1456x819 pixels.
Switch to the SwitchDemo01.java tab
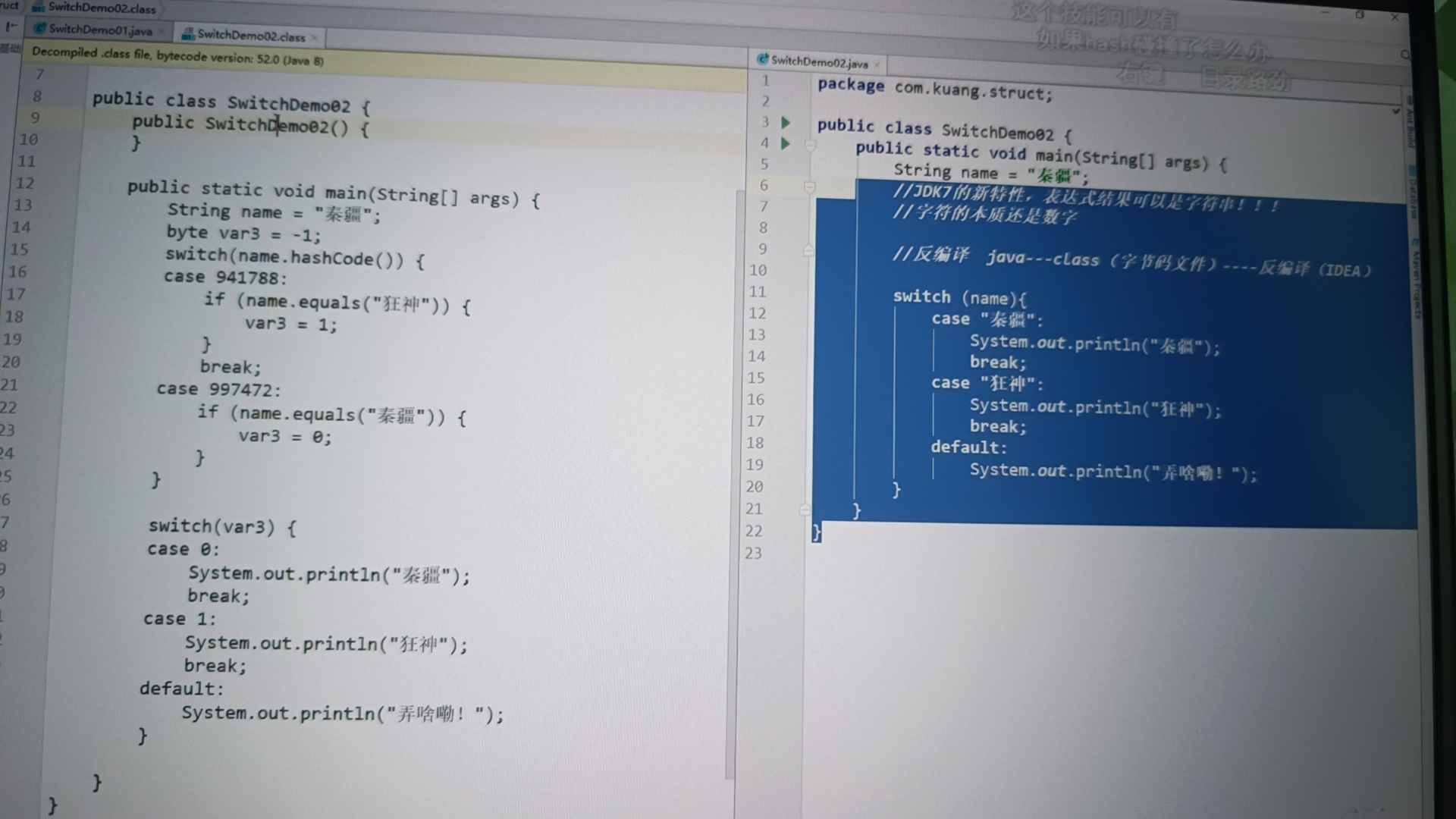99,30
